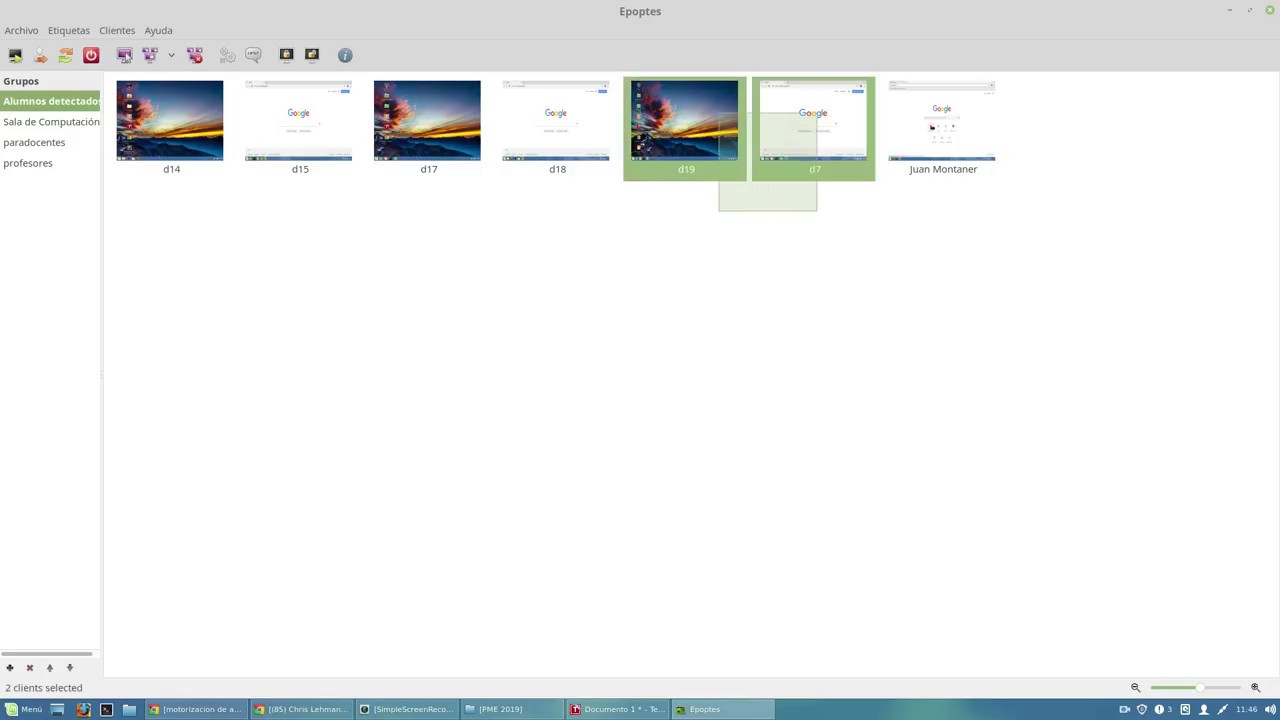The width and height of the screenshot is (1280, 720).
Task: Select the Alumnos detectados group
Action: (x=50, y=101)
